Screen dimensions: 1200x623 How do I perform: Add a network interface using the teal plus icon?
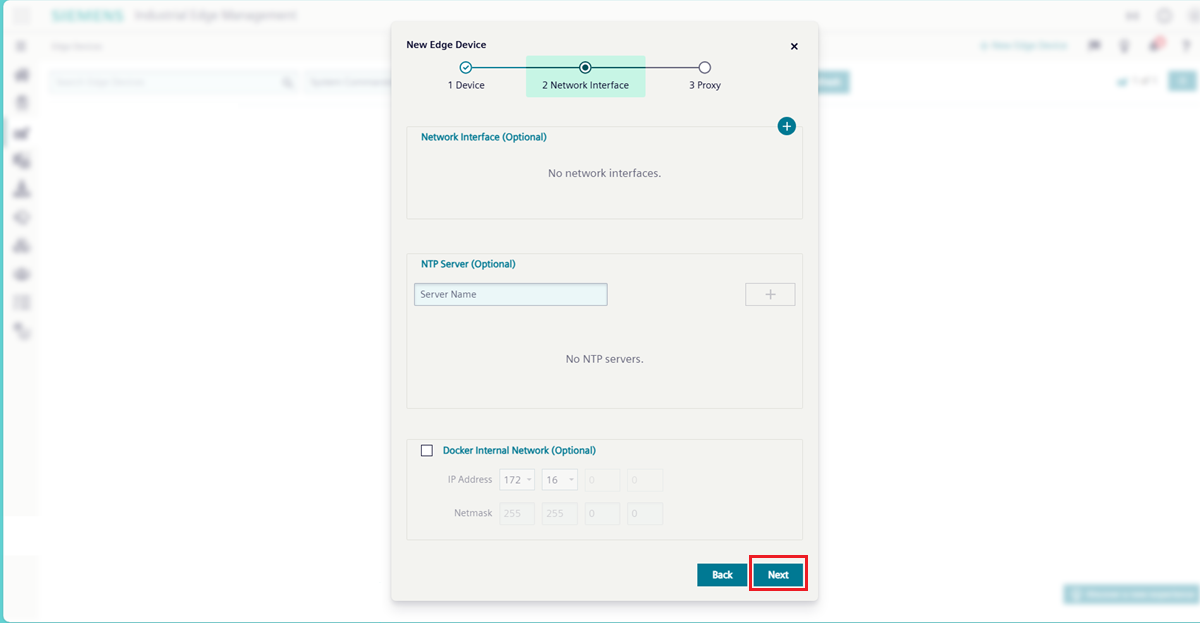[x=787, y=126]
